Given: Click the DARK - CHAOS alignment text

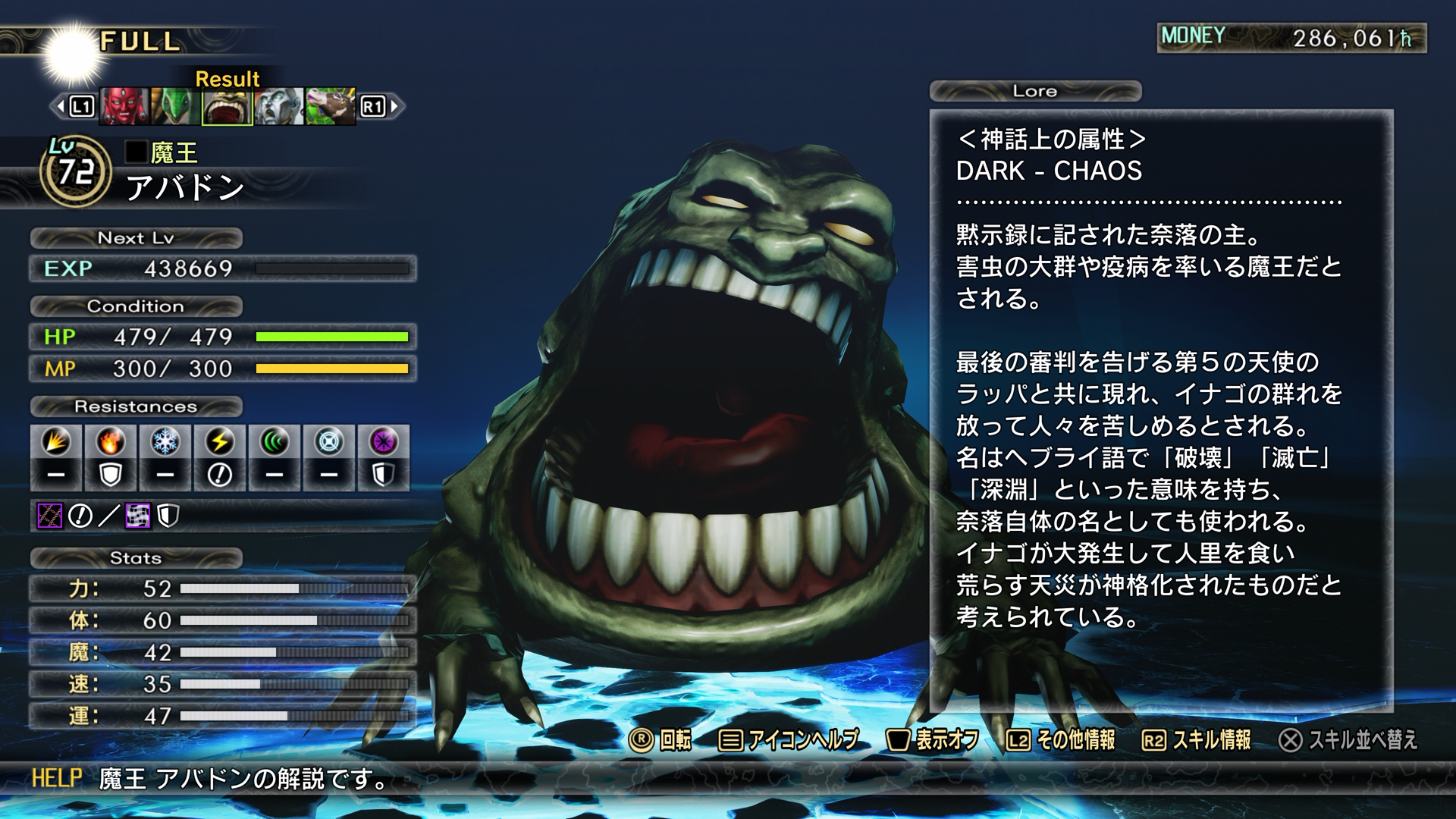Looking at the screenshot, I should tap(1049, 171).
